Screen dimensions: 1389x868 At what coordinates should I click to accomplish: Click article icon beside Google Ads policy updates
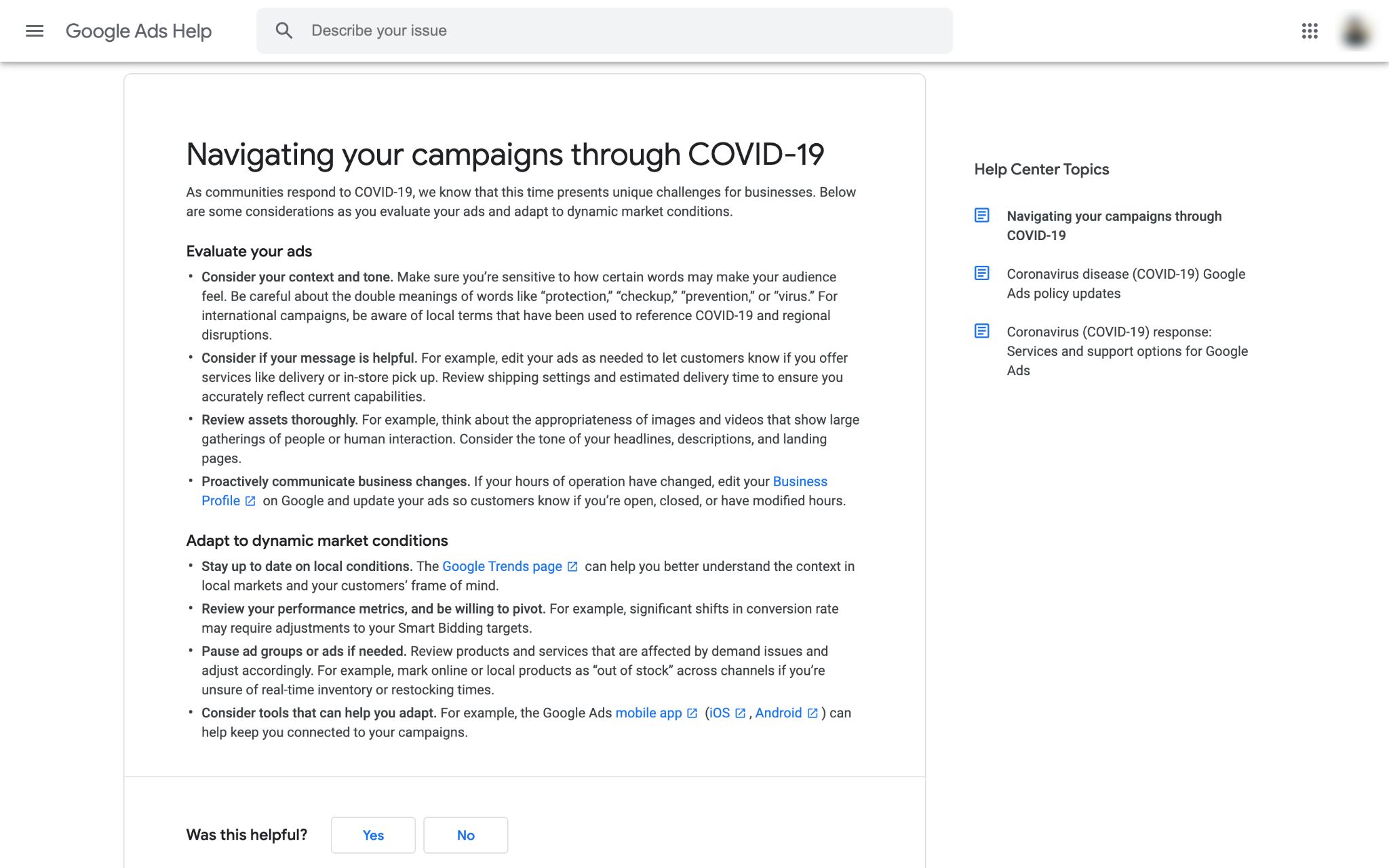pos(981,273)
